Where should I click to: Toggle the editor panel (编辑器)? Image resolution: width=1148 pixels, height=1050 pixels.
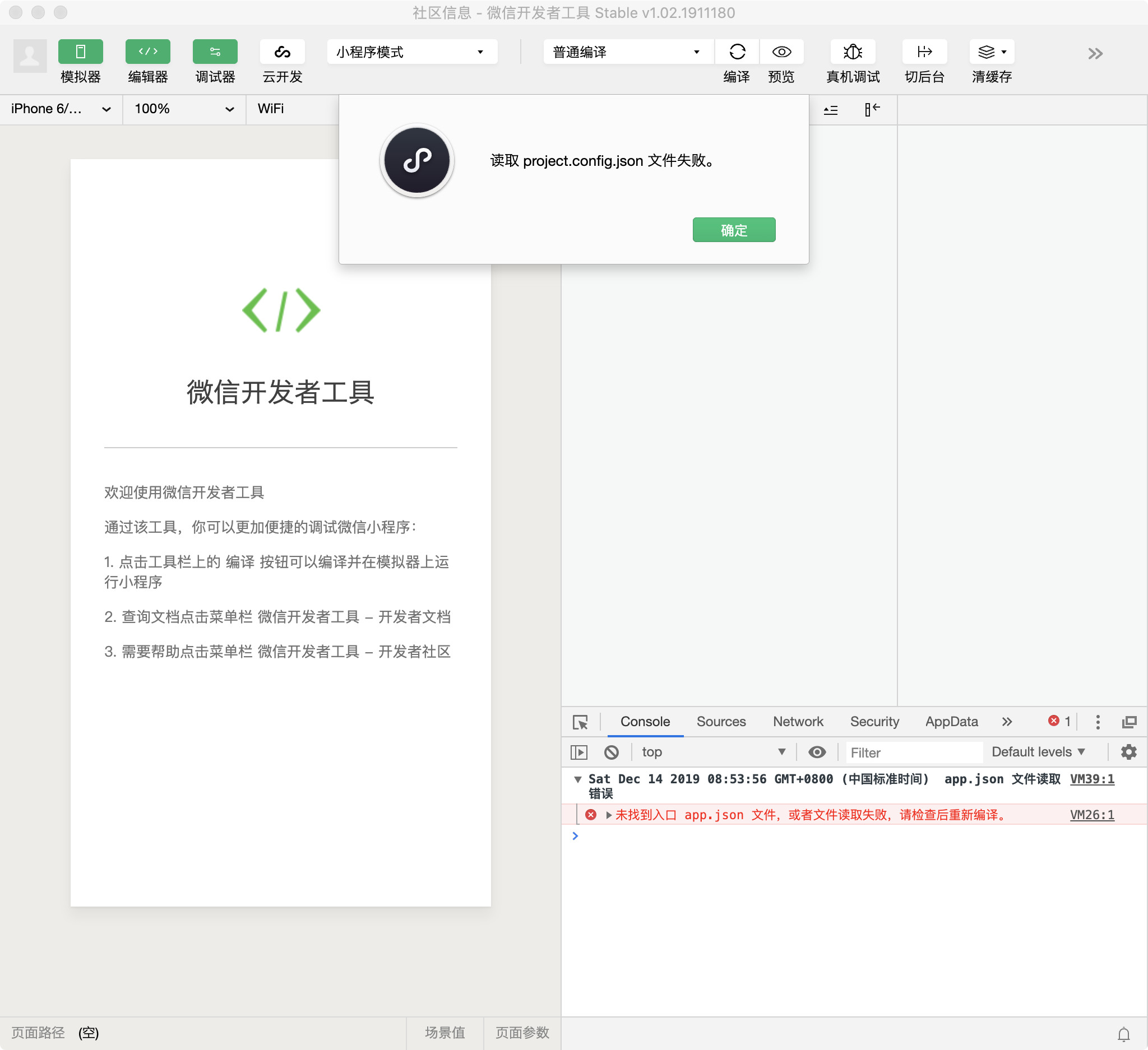[x=147, y=52]
